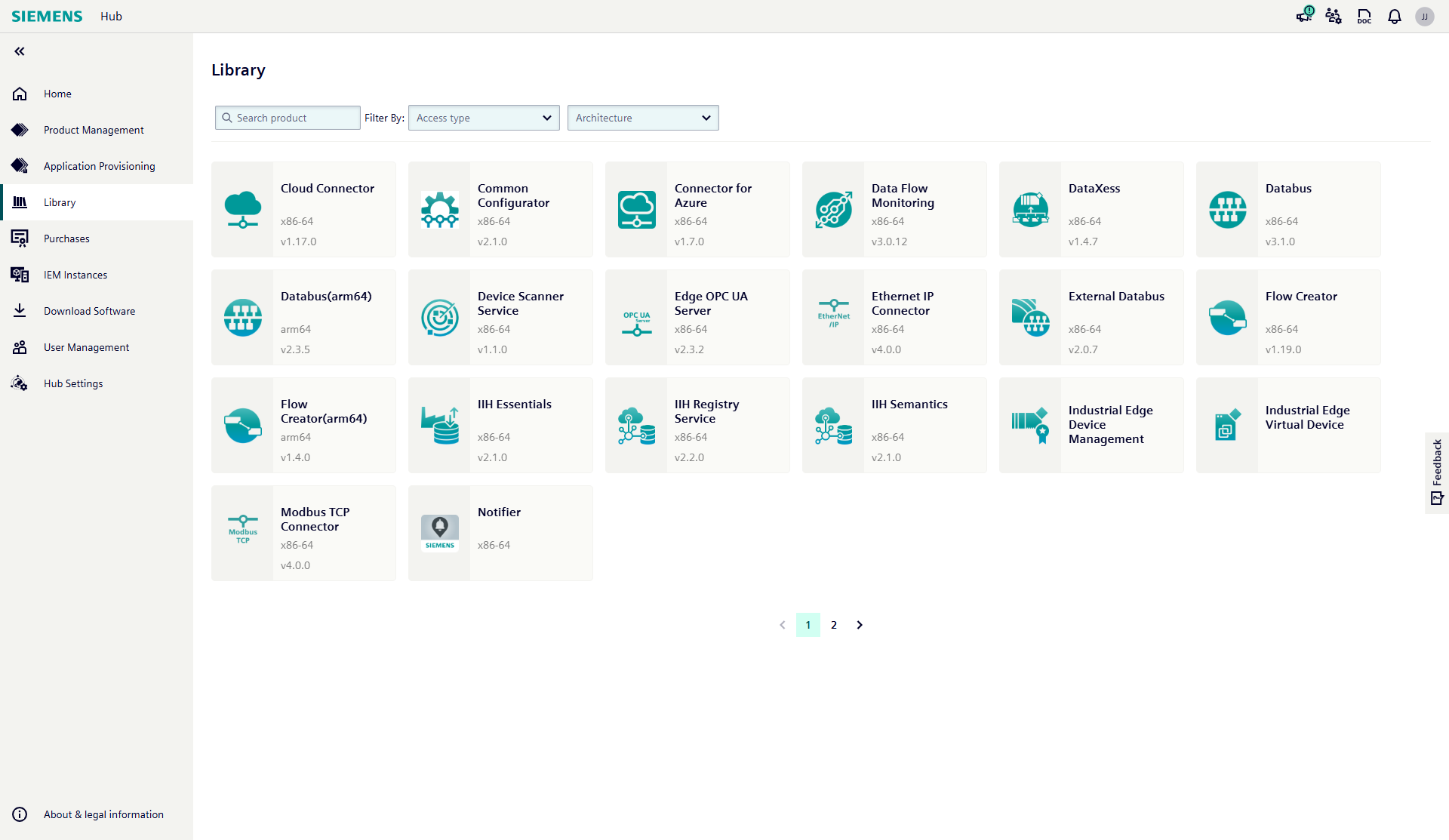Click the Data Flow Monitoring icon
The image size is (1449, 840).
click(834, 210)
